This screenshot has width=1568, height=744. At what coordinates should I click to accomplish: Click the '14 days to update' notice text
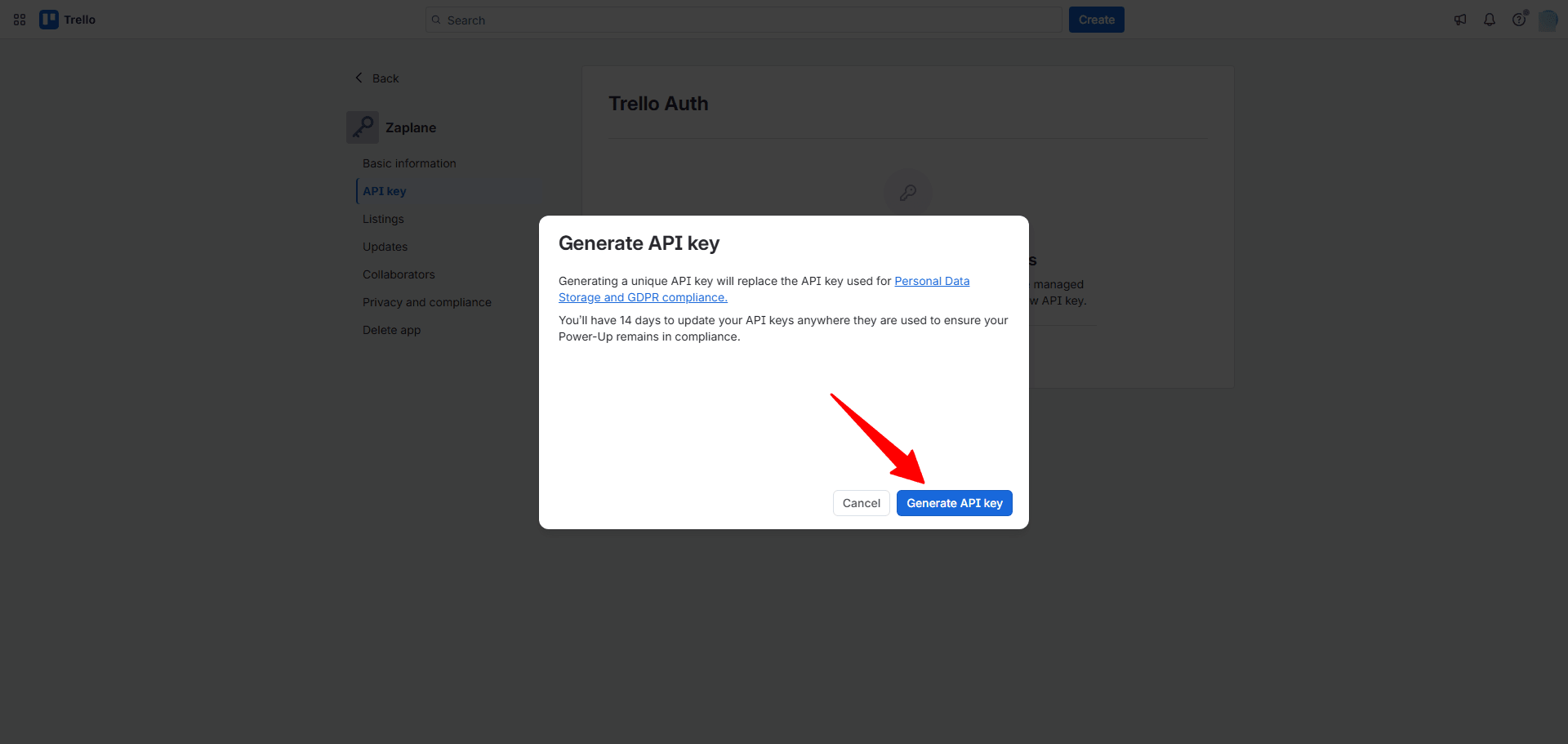[x=783, y=328]
